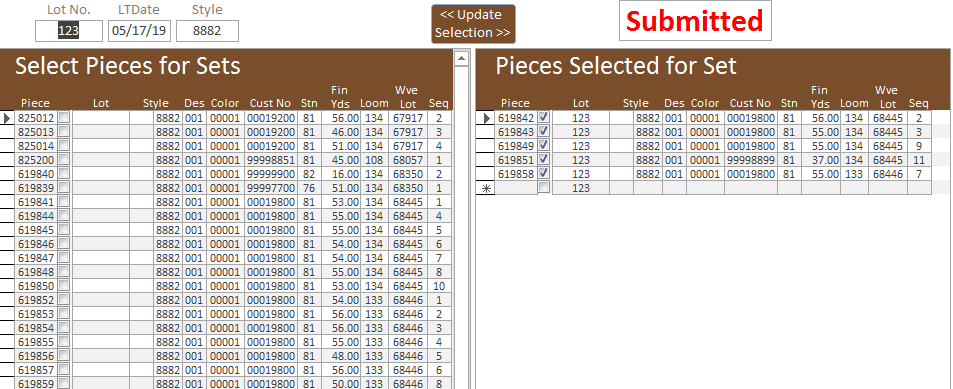The height and width of the screenshot is (389, 953).
Task: Click the Update Selection button
Action: click(473, 24)
